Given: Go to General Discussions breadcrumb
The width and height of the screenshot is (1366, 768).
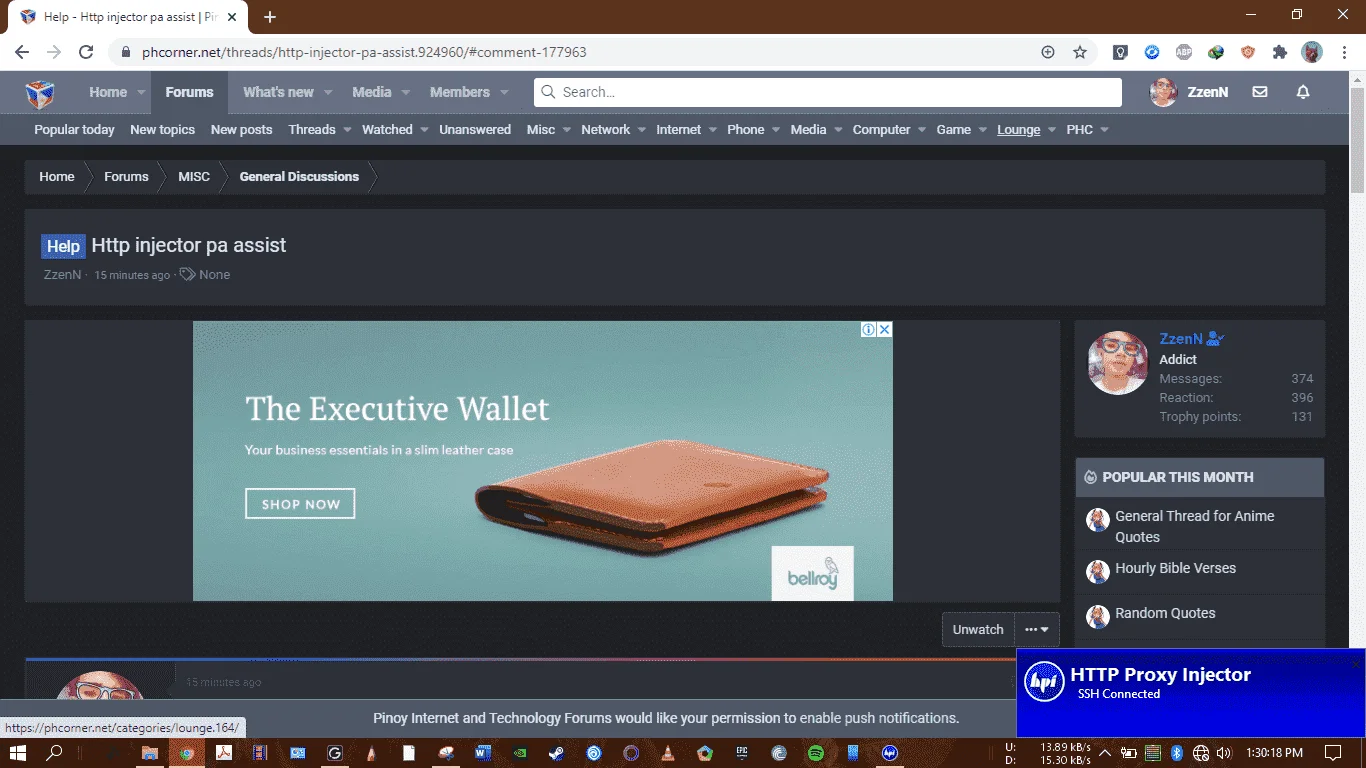Looking at the screenshot, I should point(299,177).
